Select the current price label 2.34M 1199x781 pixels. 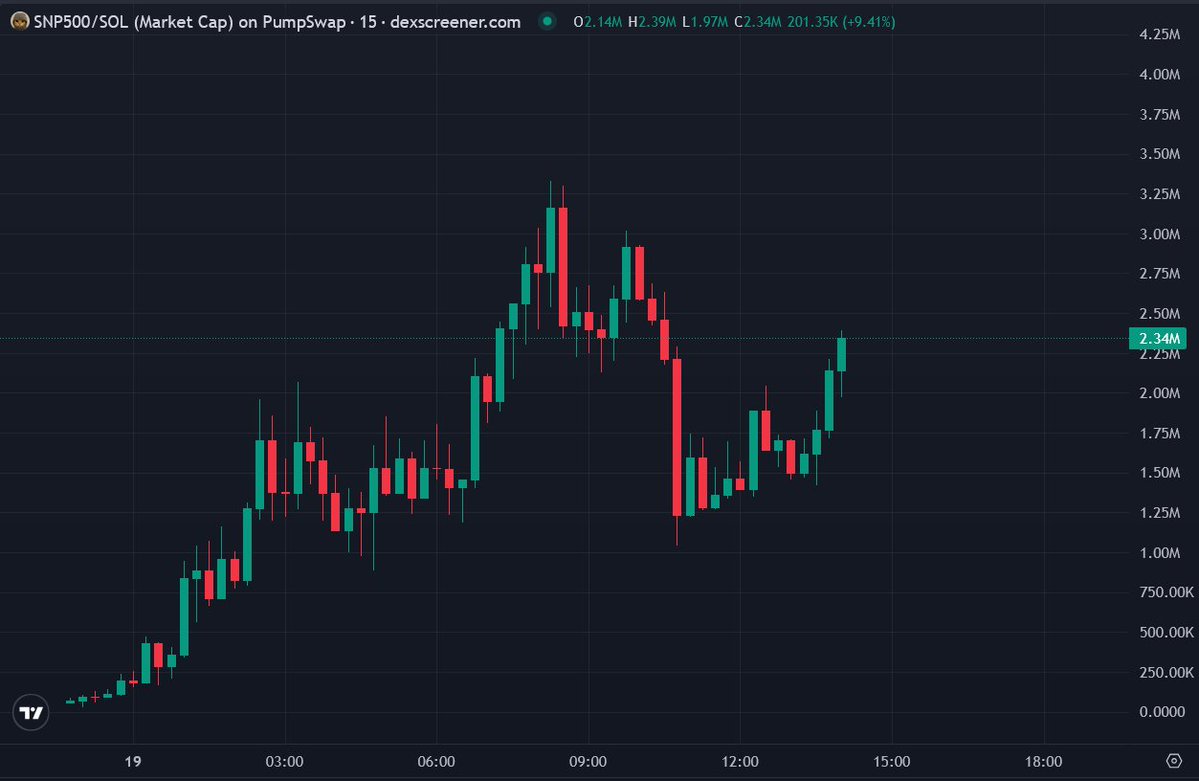point(1158,338)
